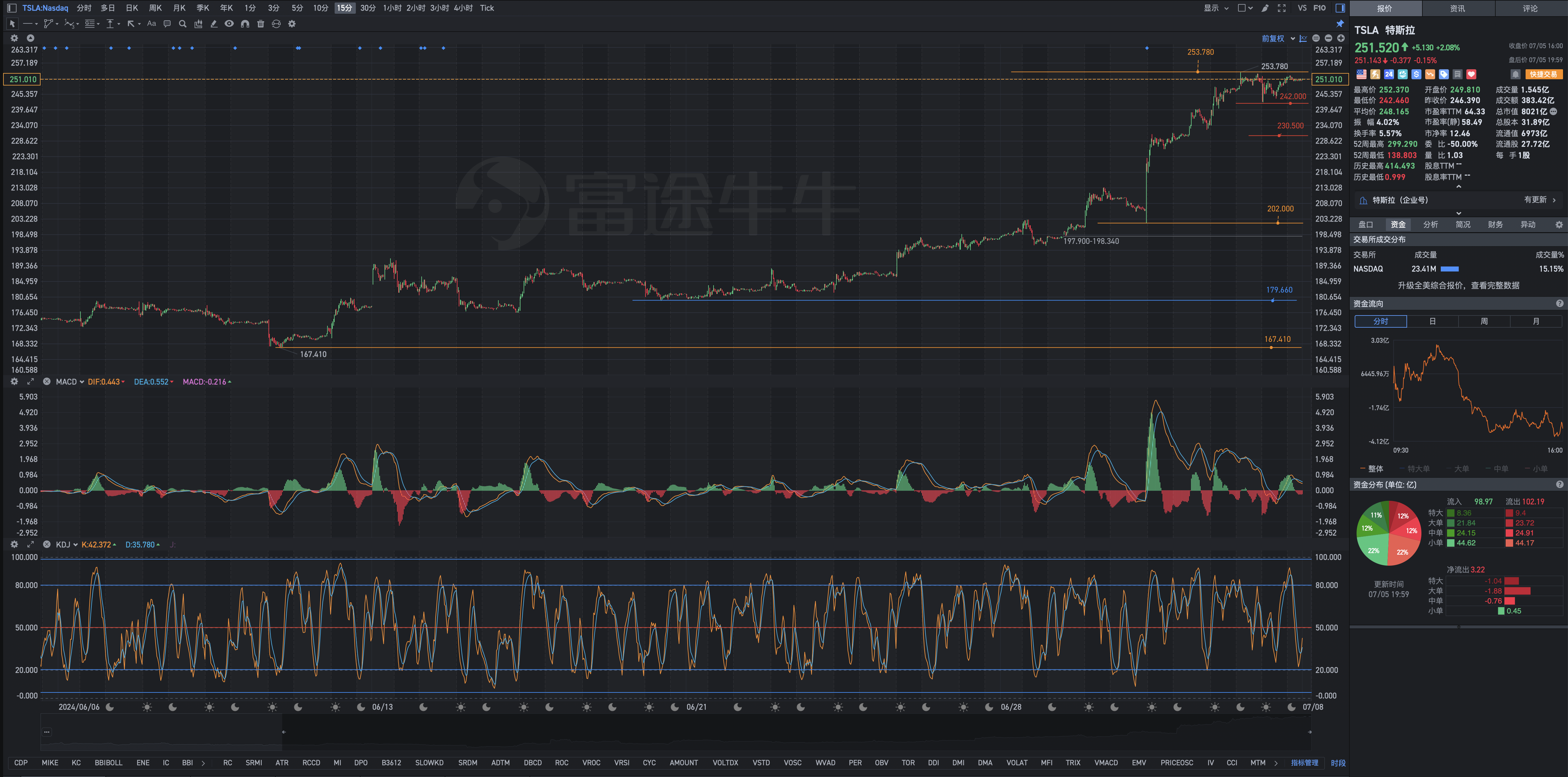Open MACD indicator settings gear
Viewport: 1568px width, 777px height.
15,382
